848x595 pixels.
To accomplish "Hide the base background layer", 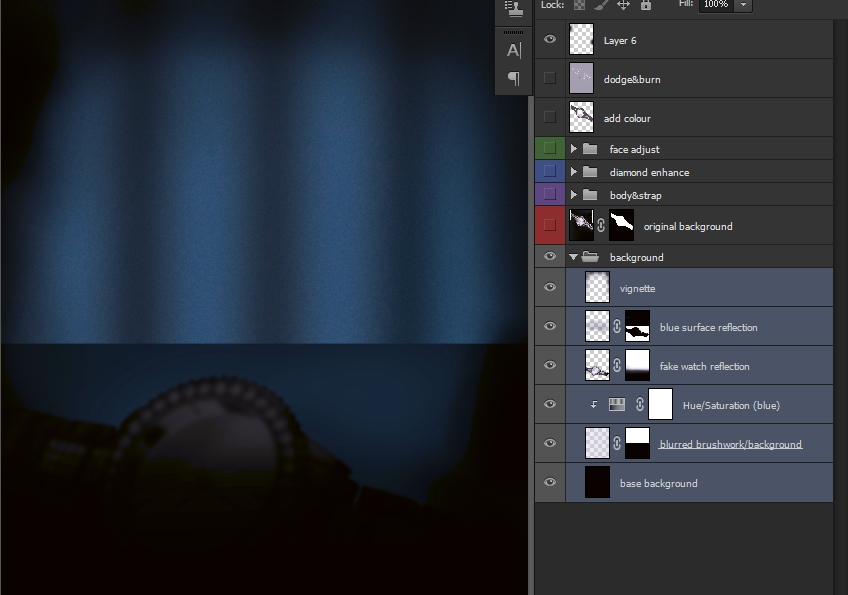I will [x=550, y=482].
